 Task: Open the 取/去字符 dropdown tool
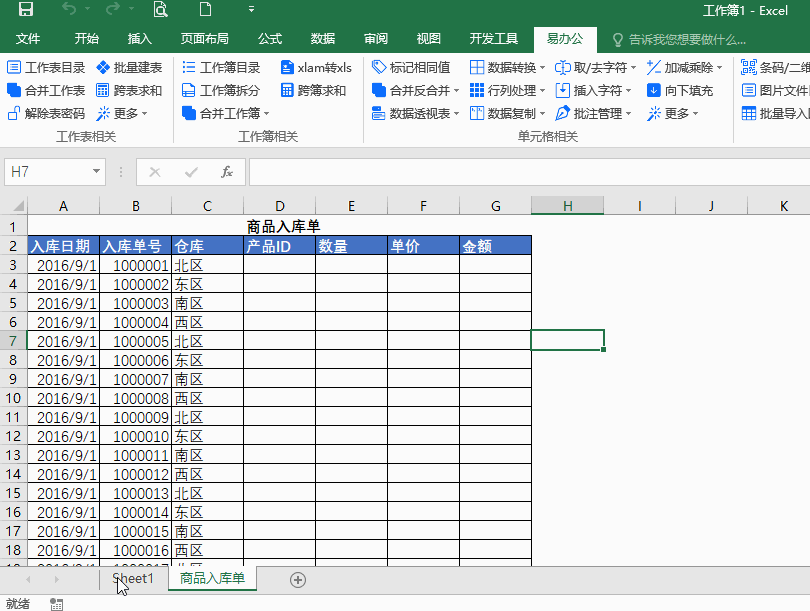[x=596, y=68]
